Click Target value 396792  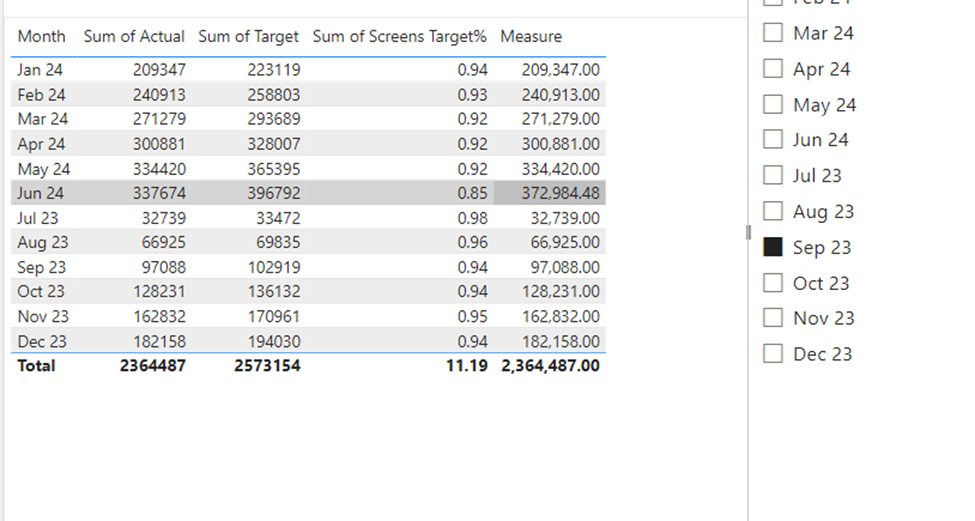click(274, 193)
